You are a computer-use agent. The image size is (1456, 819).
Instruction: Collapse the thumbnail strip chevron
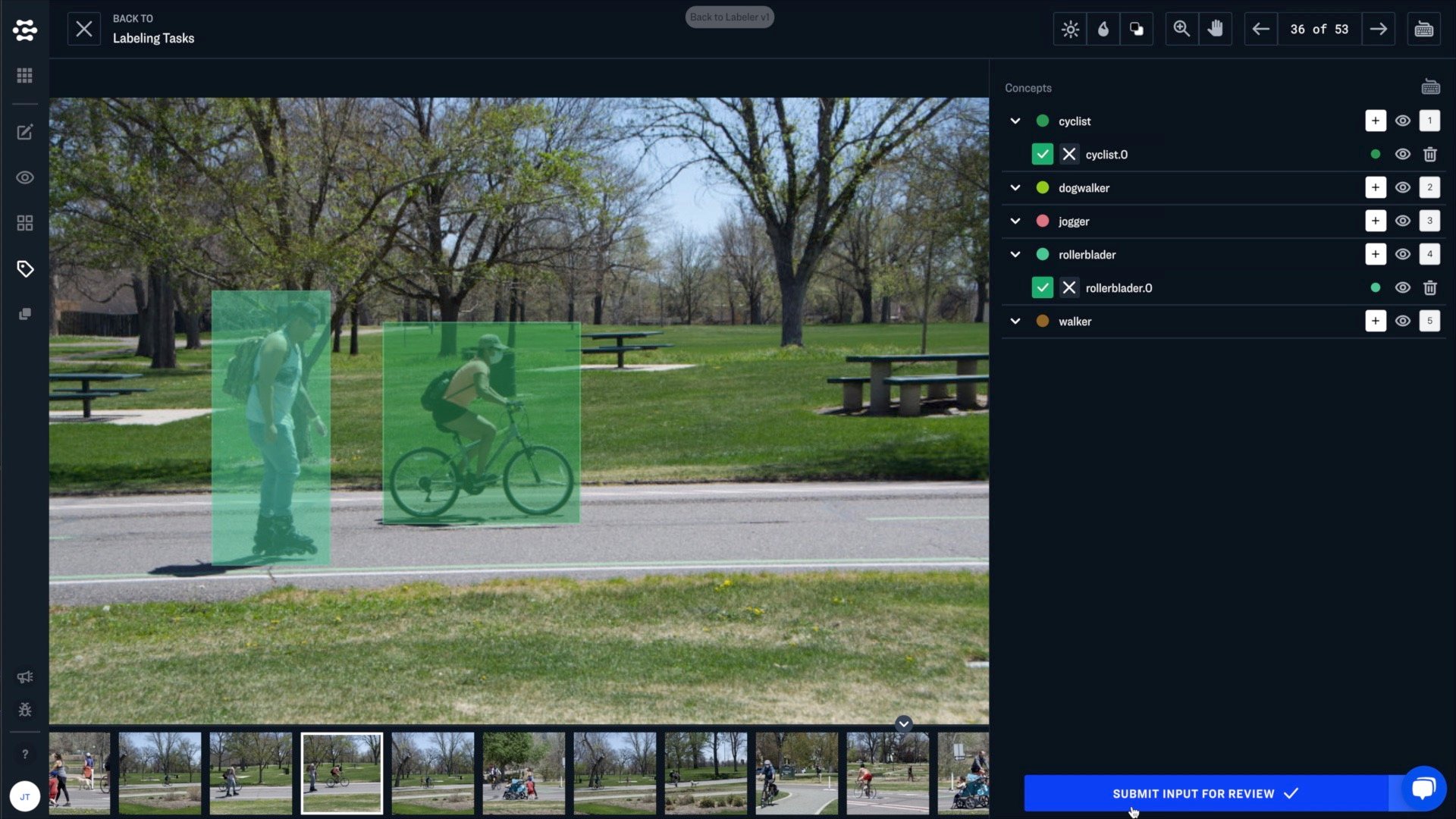tap(903, 723)
